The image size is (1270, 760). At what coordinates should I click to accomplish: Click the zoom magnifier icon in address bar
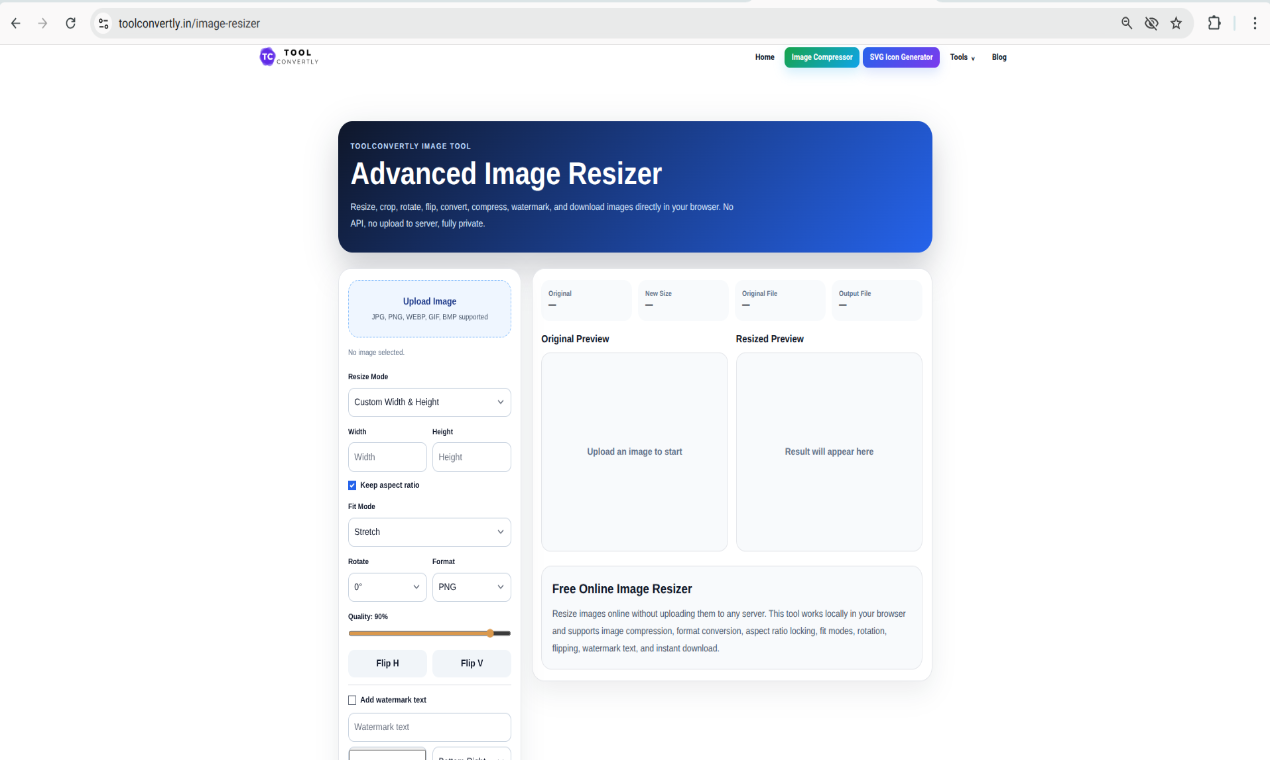(x=1127, y=23)
